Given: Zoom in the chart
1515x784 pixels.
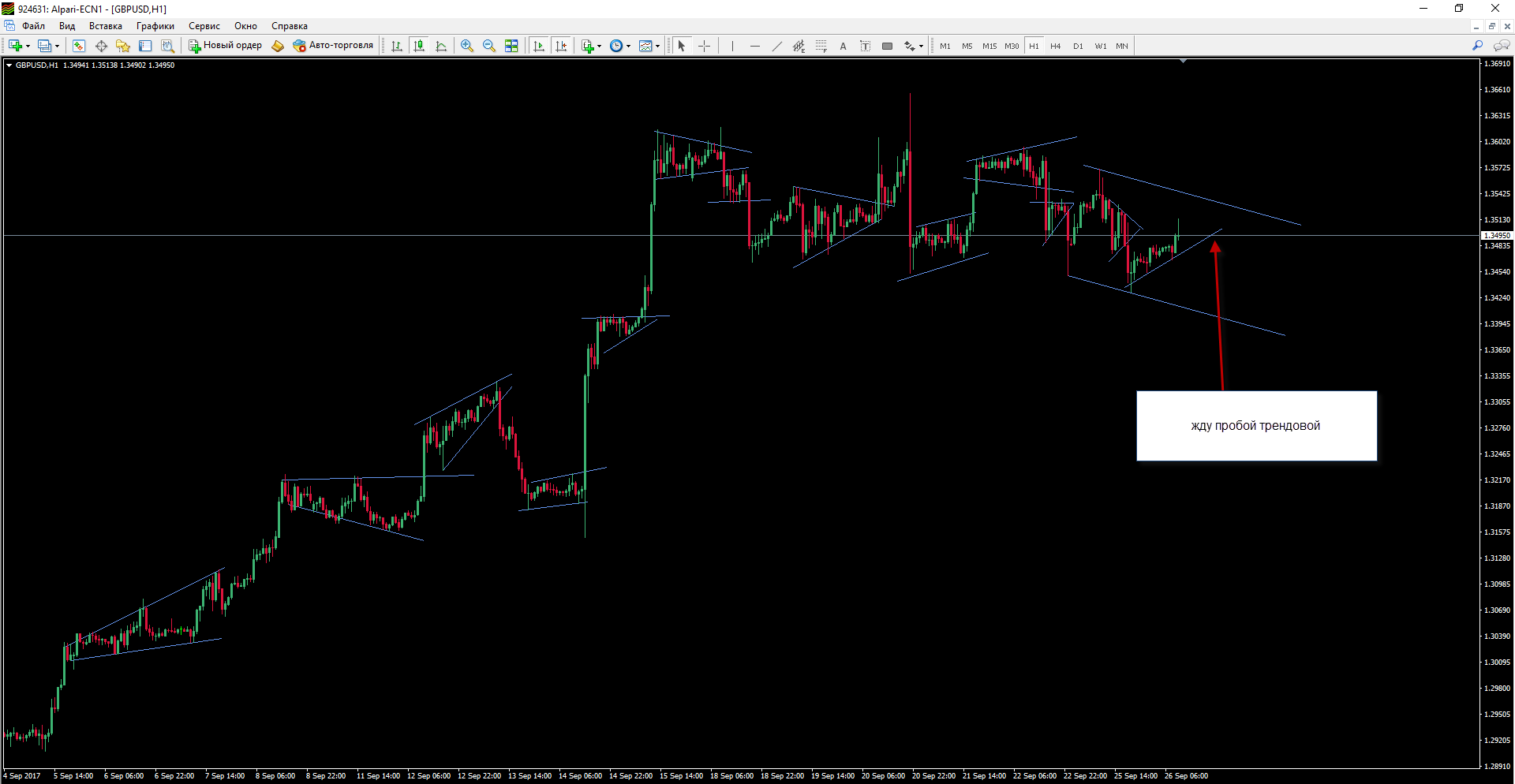Looking at the screenshot, I should coord(467,46).
